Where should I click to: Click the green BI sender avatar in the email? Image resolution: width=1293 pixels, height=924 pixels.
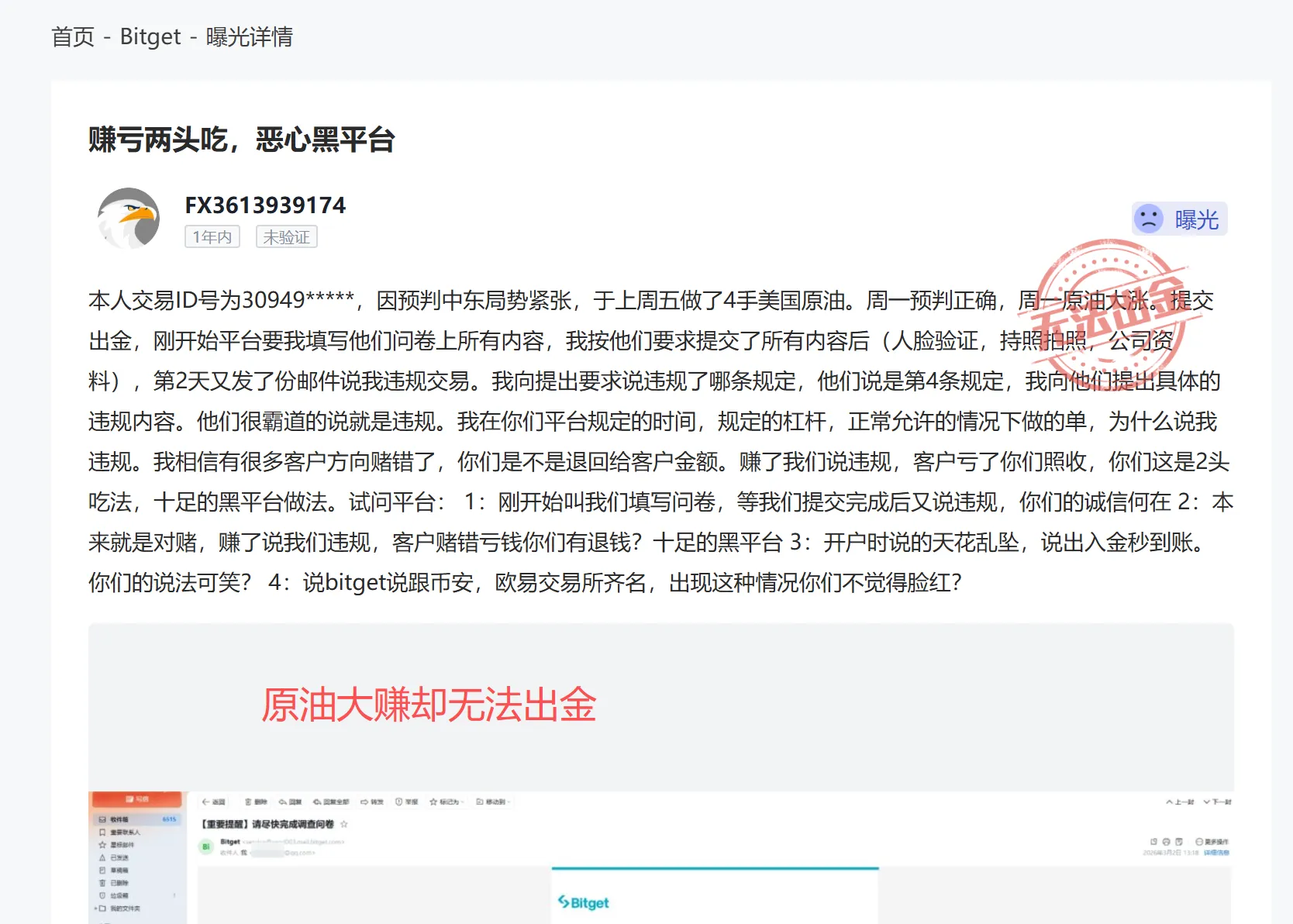(205, 846)
